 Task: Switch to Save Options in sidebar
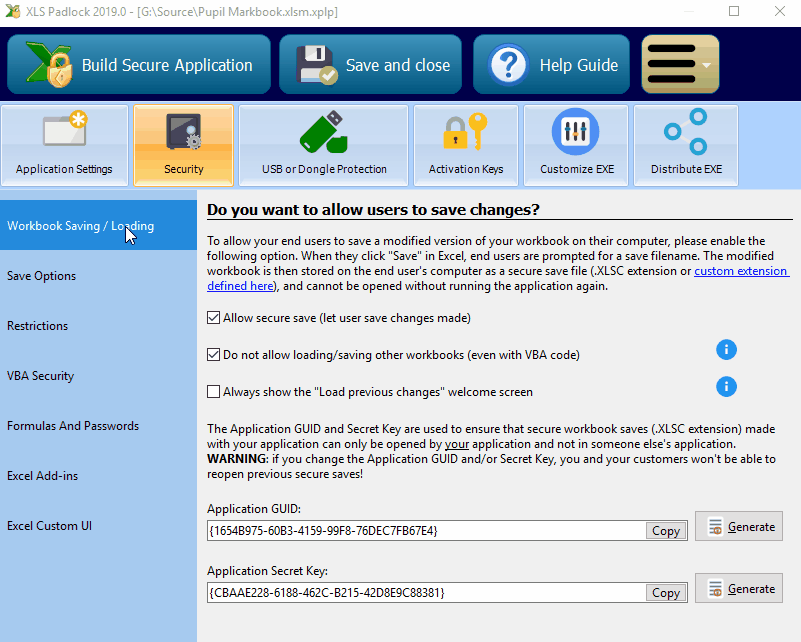(x=41, y=276)
